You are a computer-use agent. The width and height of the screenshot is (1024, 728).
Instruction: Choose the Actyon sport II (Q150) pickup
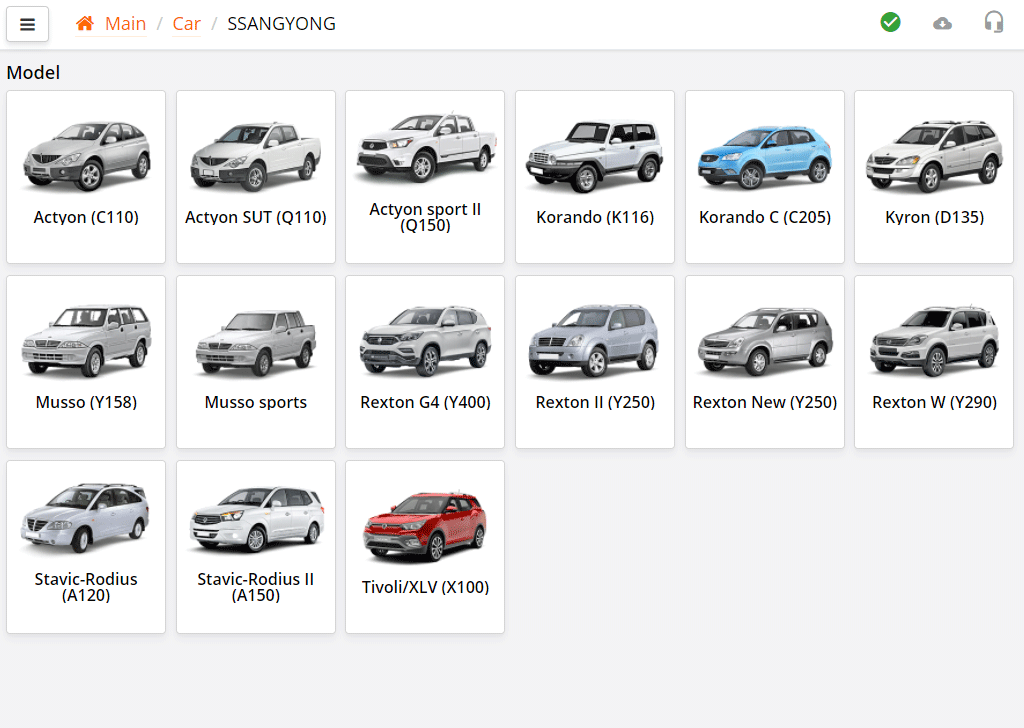424,177
